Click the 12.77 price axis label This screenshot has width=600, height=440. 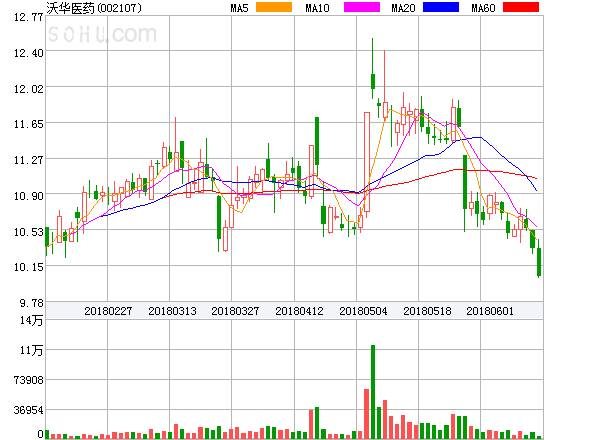29,17
